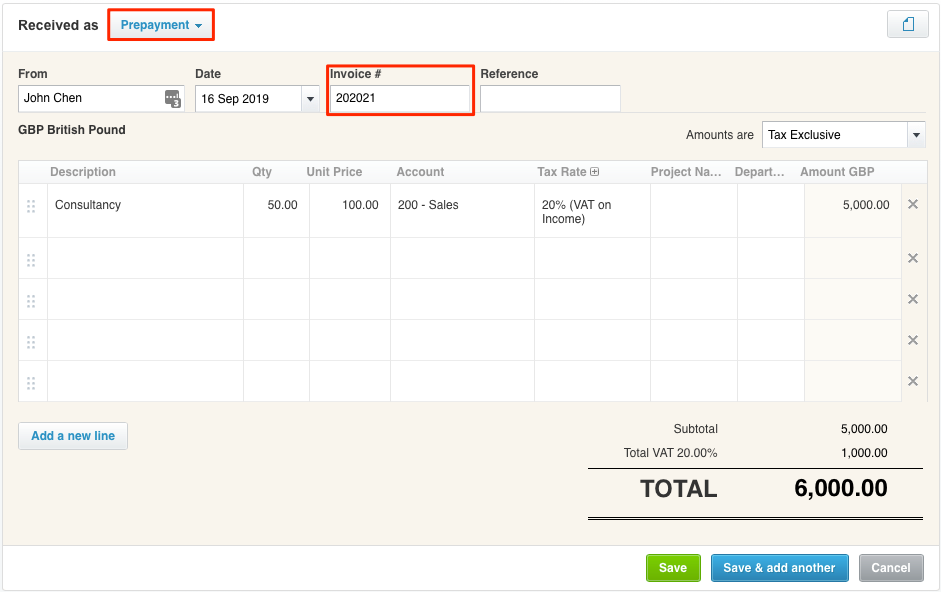Select the 200 - Sales account cell
This screenshot has width=941, height=592.
point(462,206)
